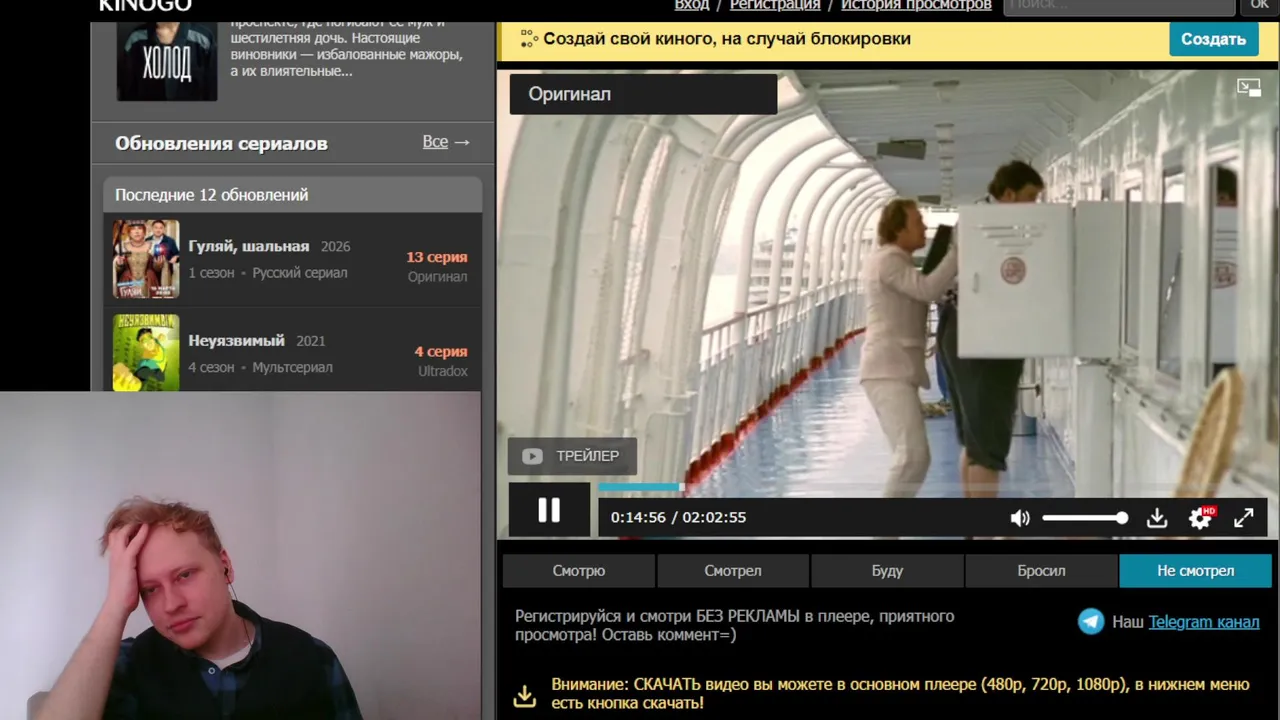Click the KINOGO site logo

(145, 5)
